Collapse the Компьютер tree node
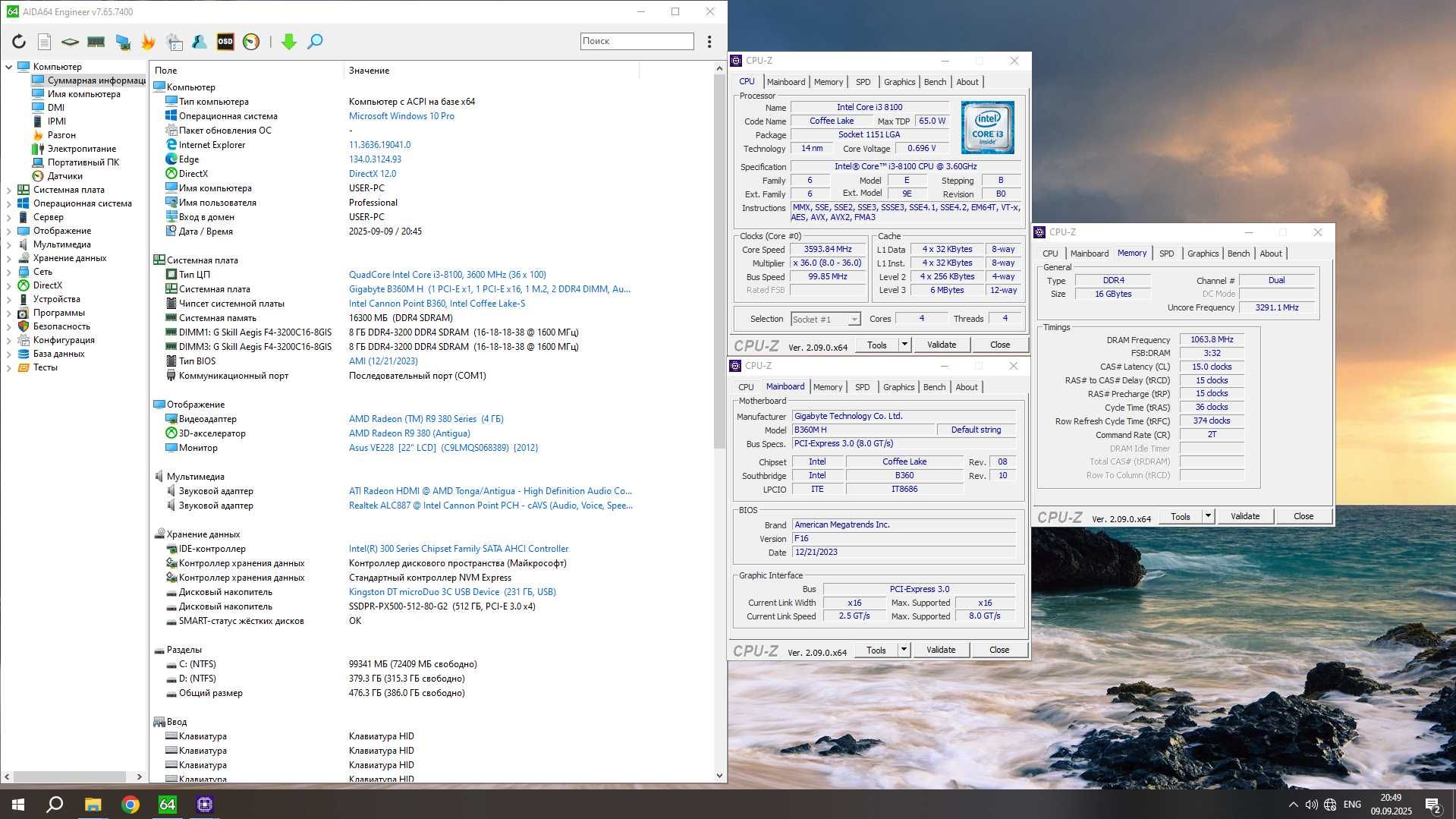This screenshot has height=819, width=1456. pyautogui.click(x=8, y=67)
